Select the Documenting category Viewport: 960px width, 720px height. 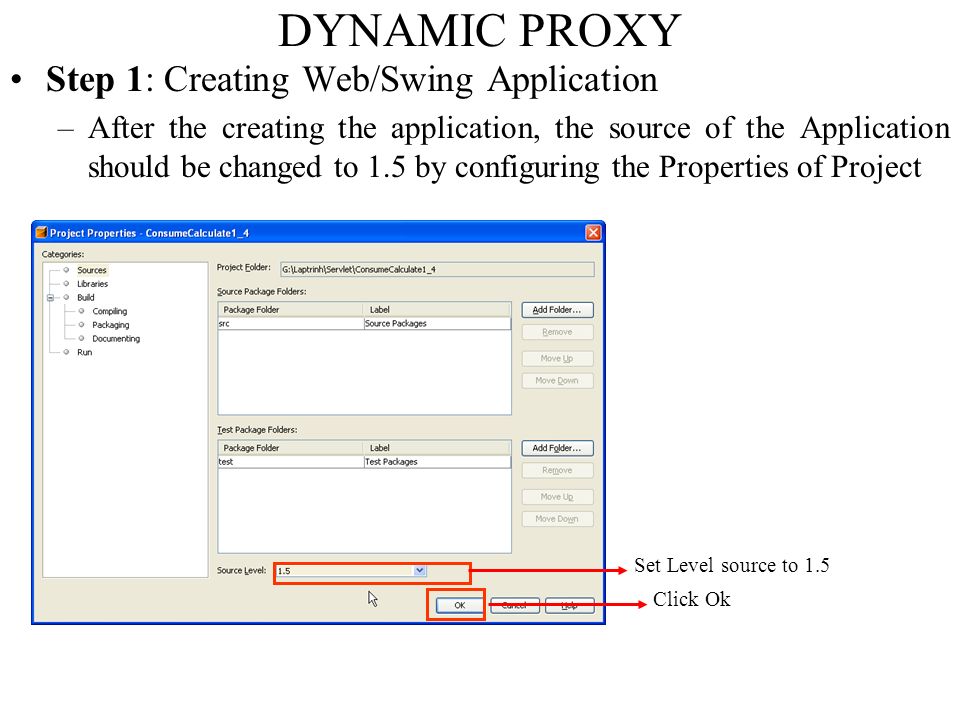coord(116,339)
